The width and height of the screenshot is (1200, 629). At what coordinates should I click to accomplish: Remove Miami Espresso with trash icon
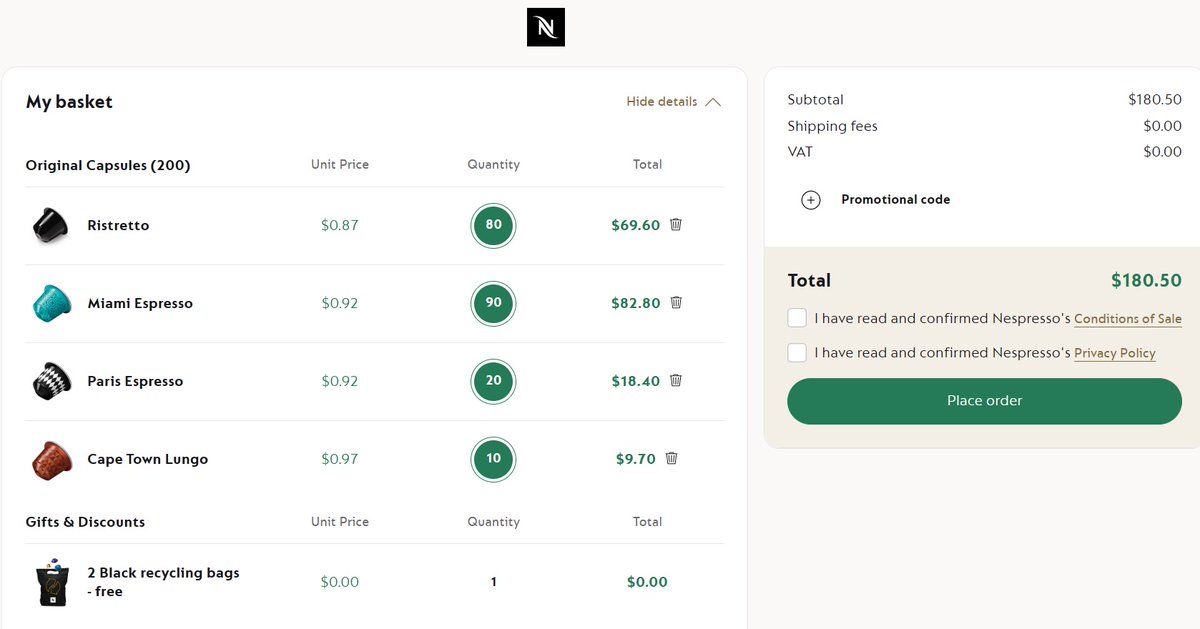[x=676, y=302]
